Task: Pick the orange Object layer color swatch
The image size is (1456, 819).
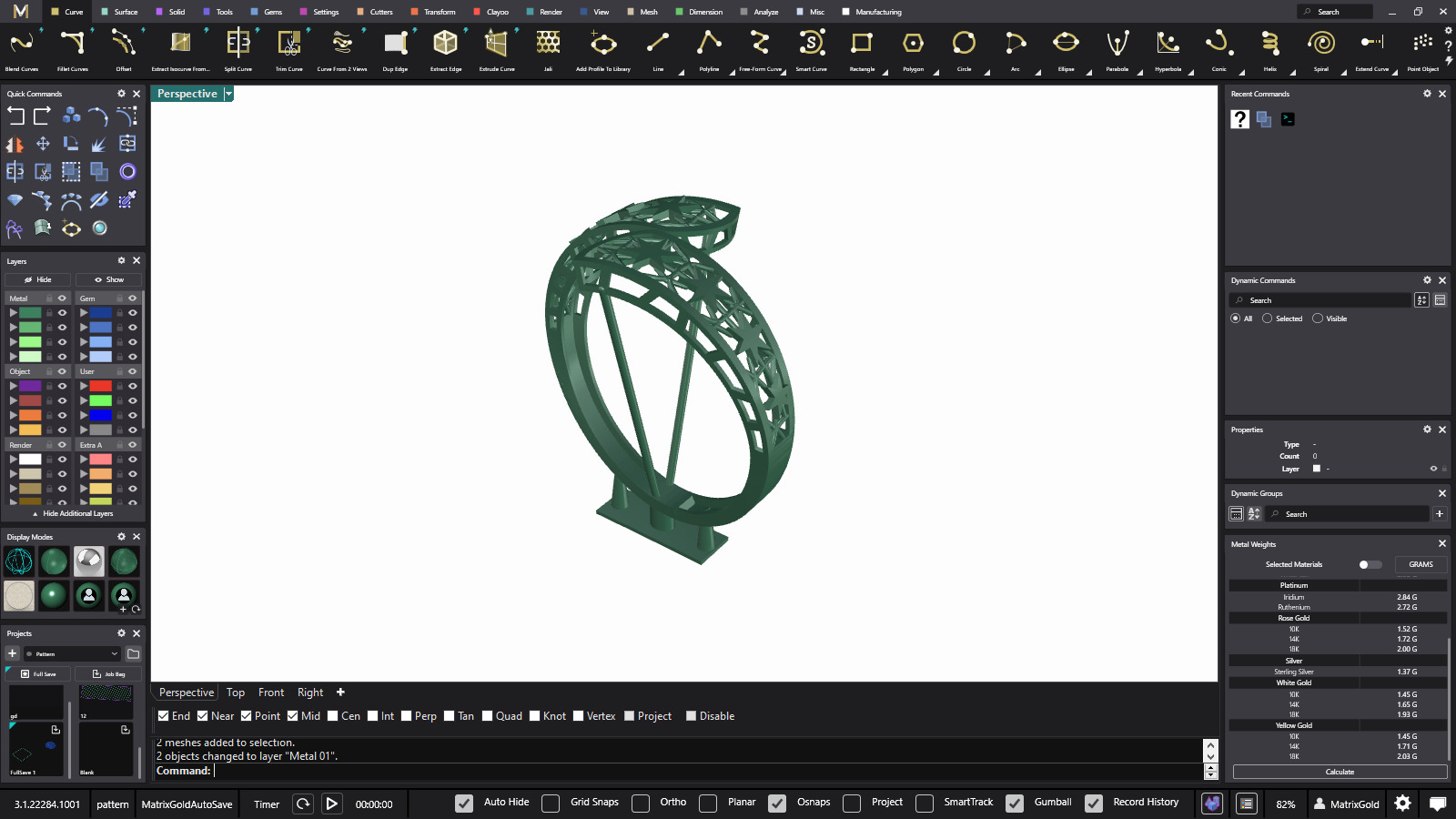Action: pos(31,415)
